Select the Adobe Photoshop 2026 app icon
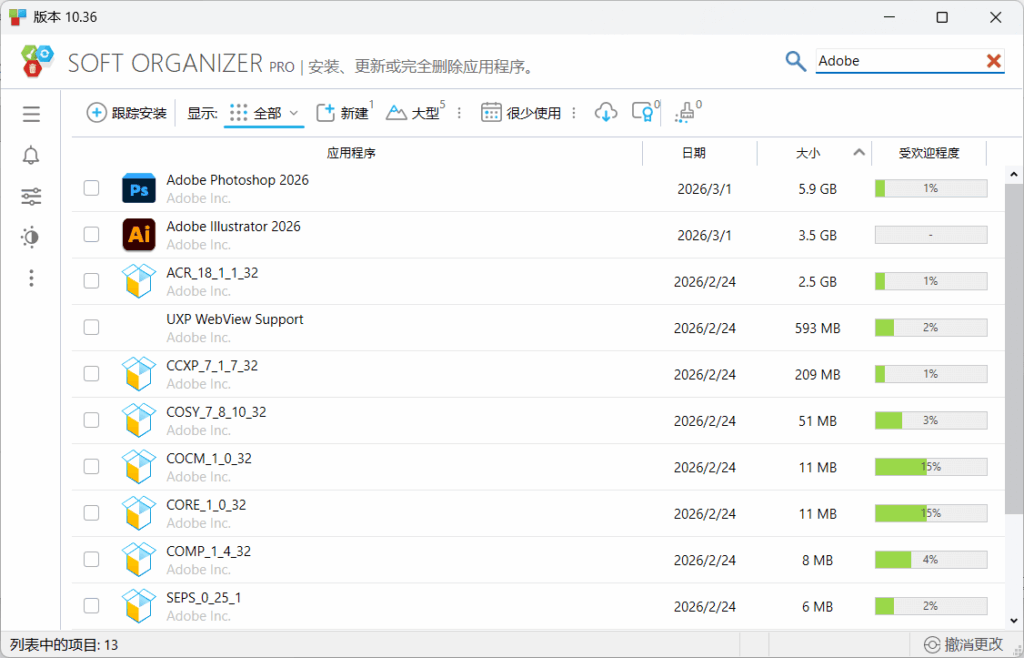 pos(138,187)
